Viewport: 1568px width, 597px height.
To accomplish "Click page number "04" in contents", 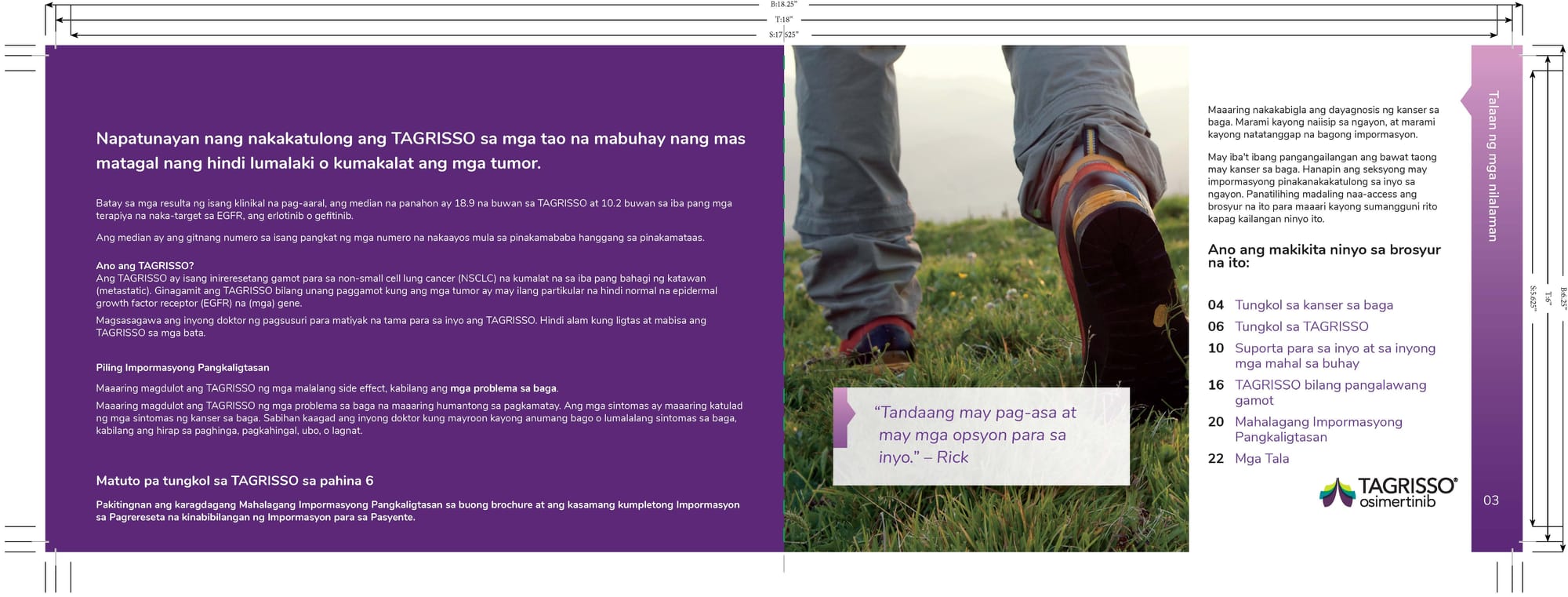I will coord(1215,305).
